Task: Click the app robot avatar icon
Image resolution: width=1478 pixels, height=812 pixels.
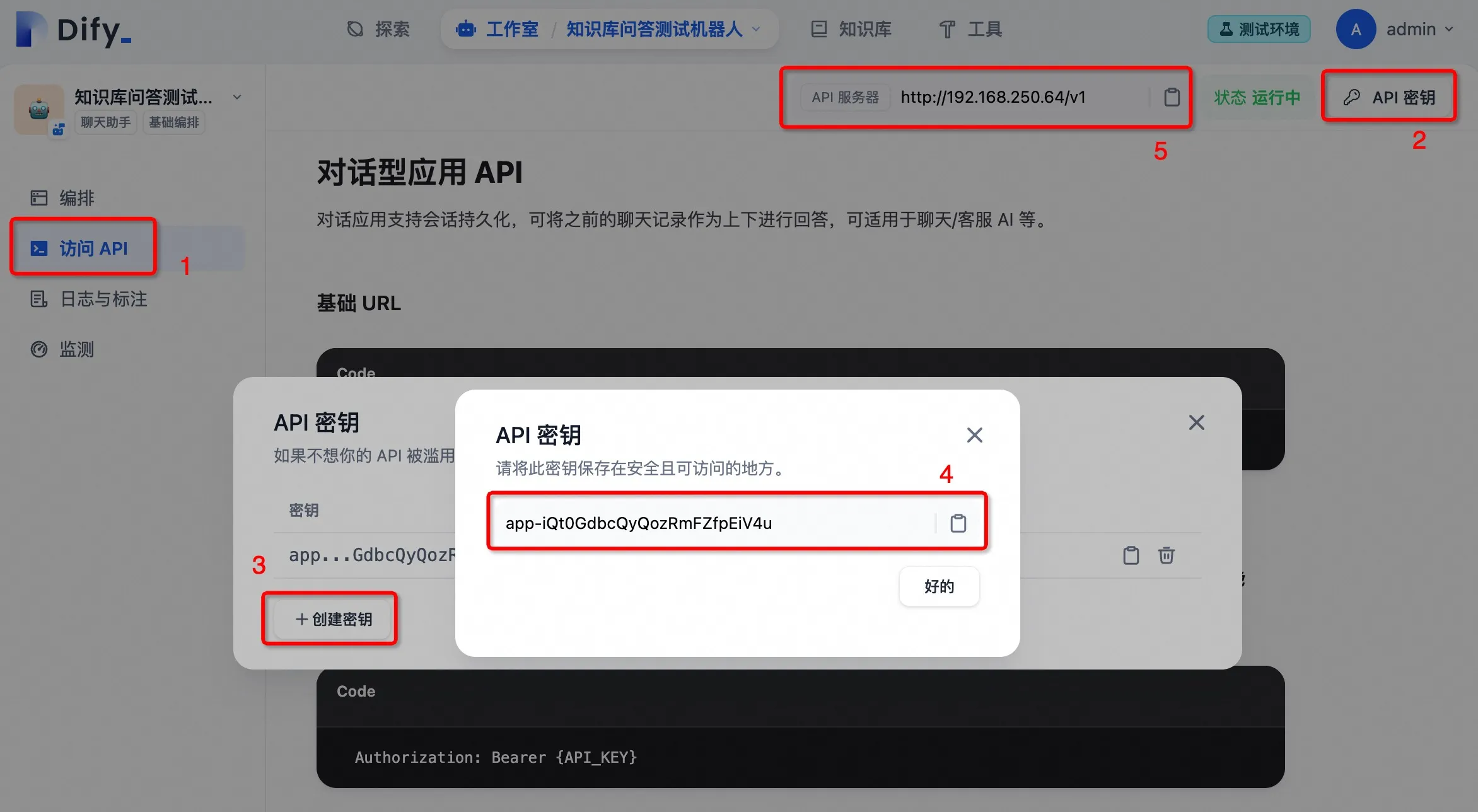Action: point(39,109)
